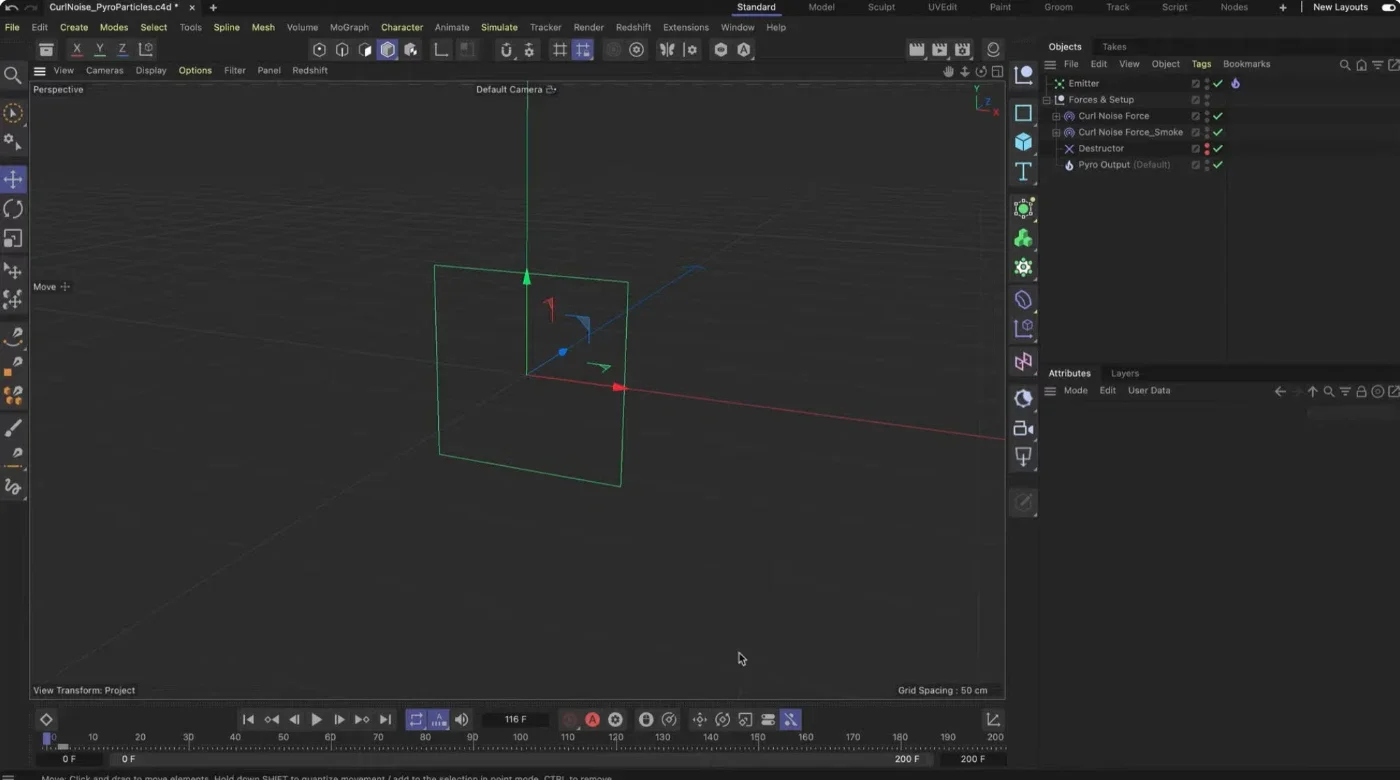Image resolution: width=1400 pixels, height=780 pixels.
Task: Select the Rotate tool in left toolbar
Action: tap(13, 209)
